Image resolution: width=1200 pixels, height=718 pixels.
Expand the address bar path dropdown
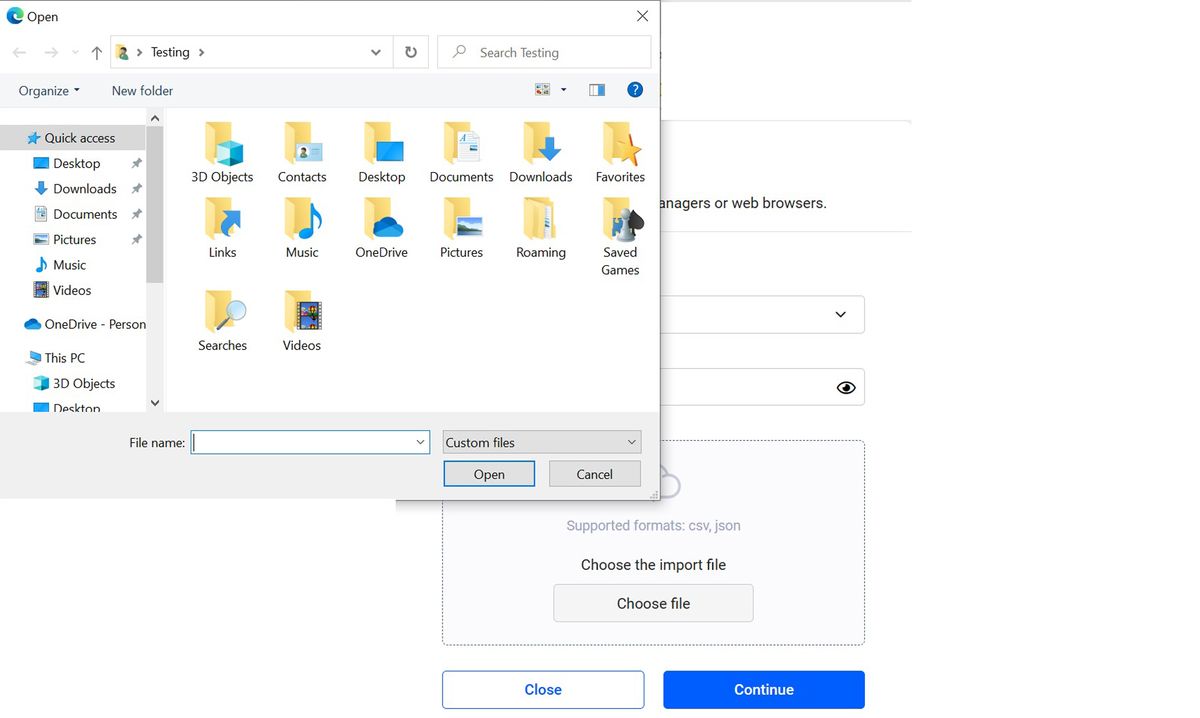click(x=376, y=52)
